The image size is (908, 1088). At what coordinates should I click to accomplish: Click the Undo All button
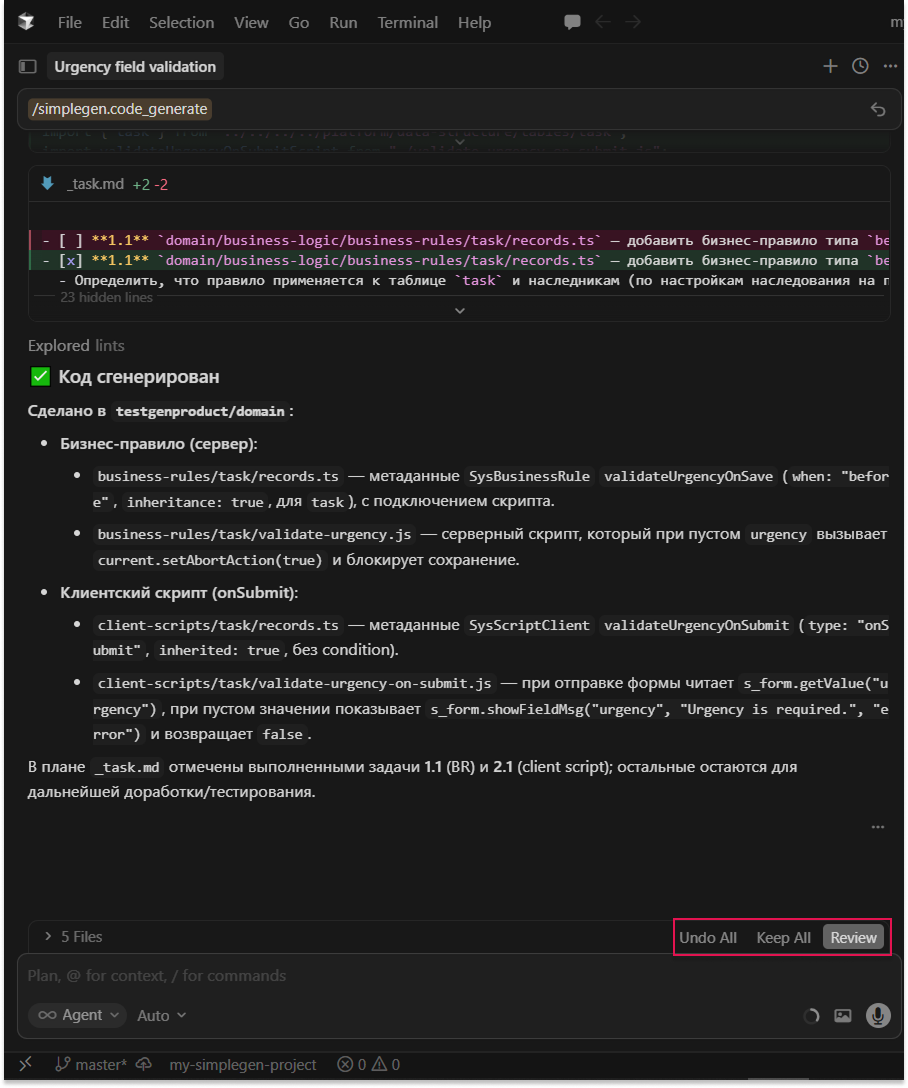708,937
